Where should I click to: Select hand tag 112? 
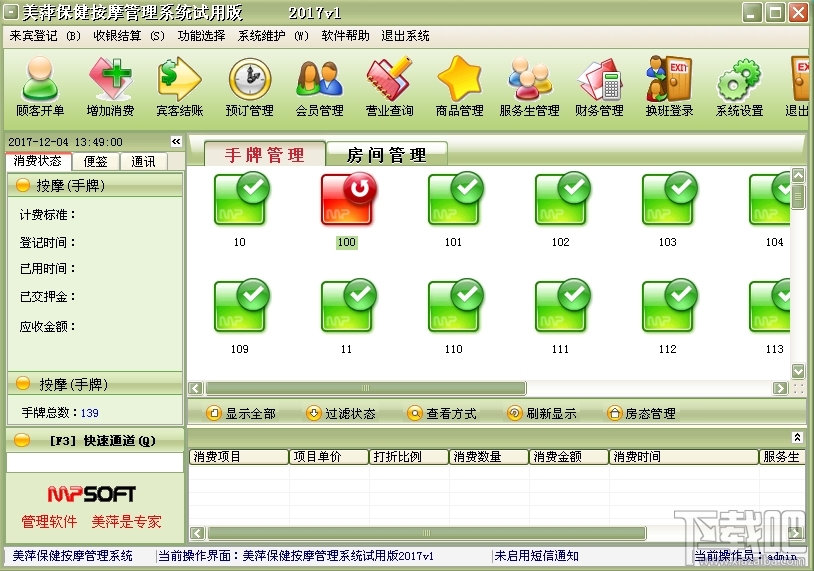pos(669,306)
